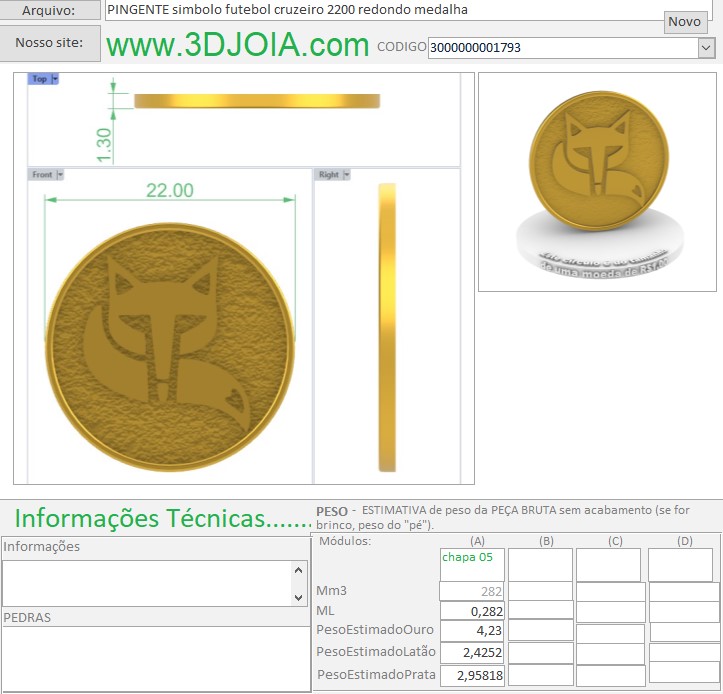Click the perspective render of the medal

click(599, 184)
